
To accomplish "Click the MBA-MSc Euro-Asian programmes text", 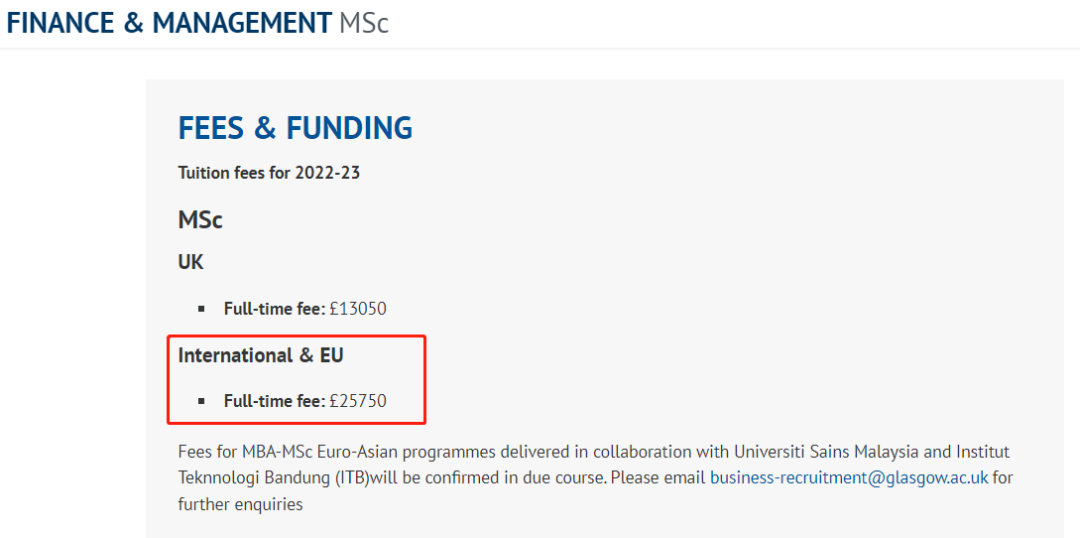I will [x=334, y=452].
